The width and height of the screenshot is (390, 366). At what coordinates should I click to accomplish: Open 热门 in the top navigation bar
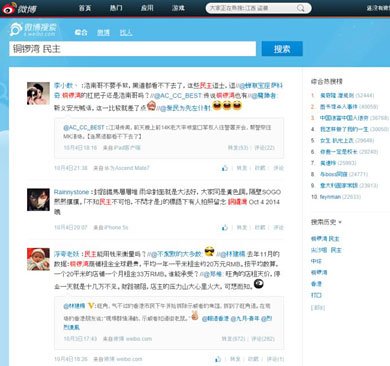pyautogui.click(x=116, y=8)
